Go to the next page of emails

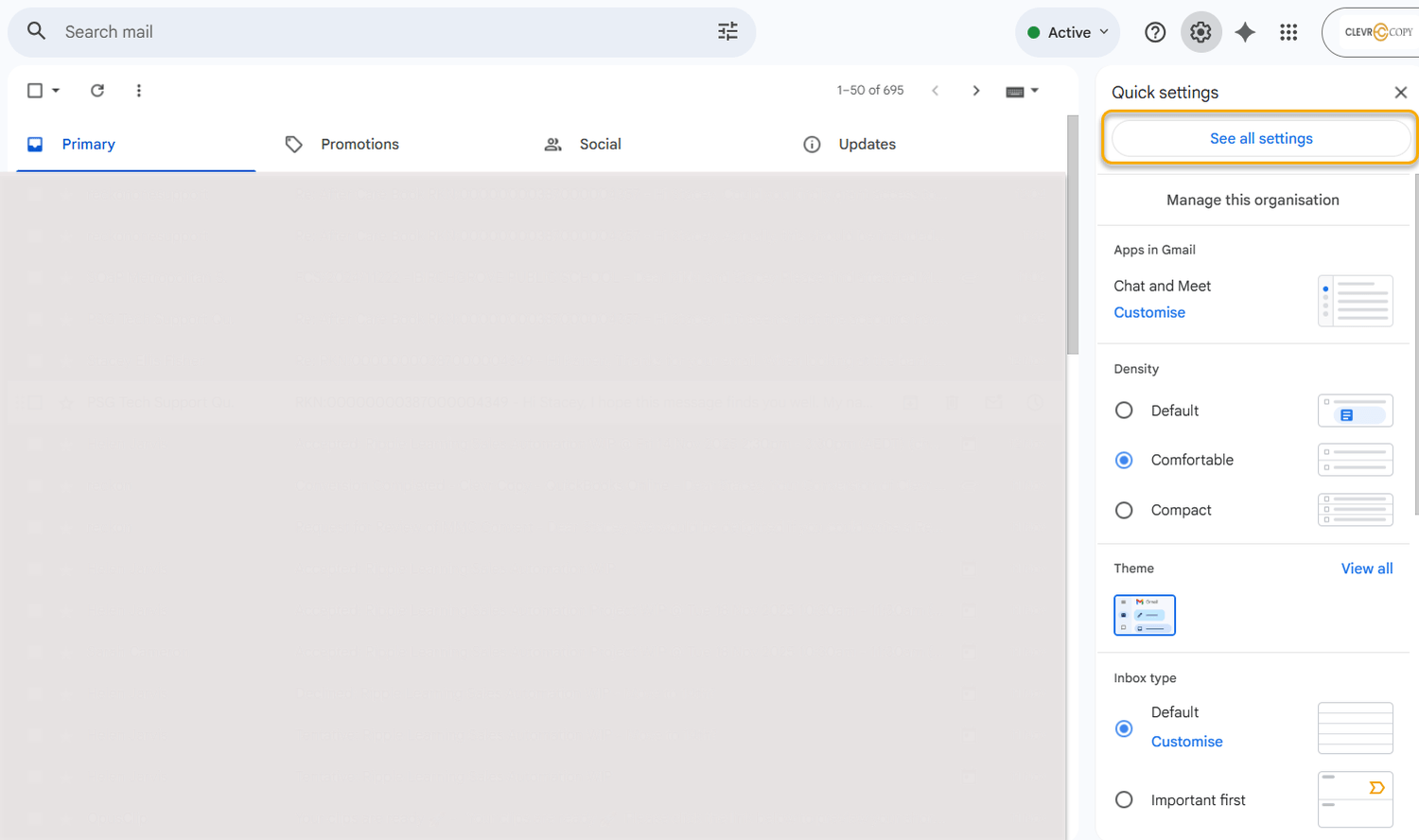tap(976, 91)
